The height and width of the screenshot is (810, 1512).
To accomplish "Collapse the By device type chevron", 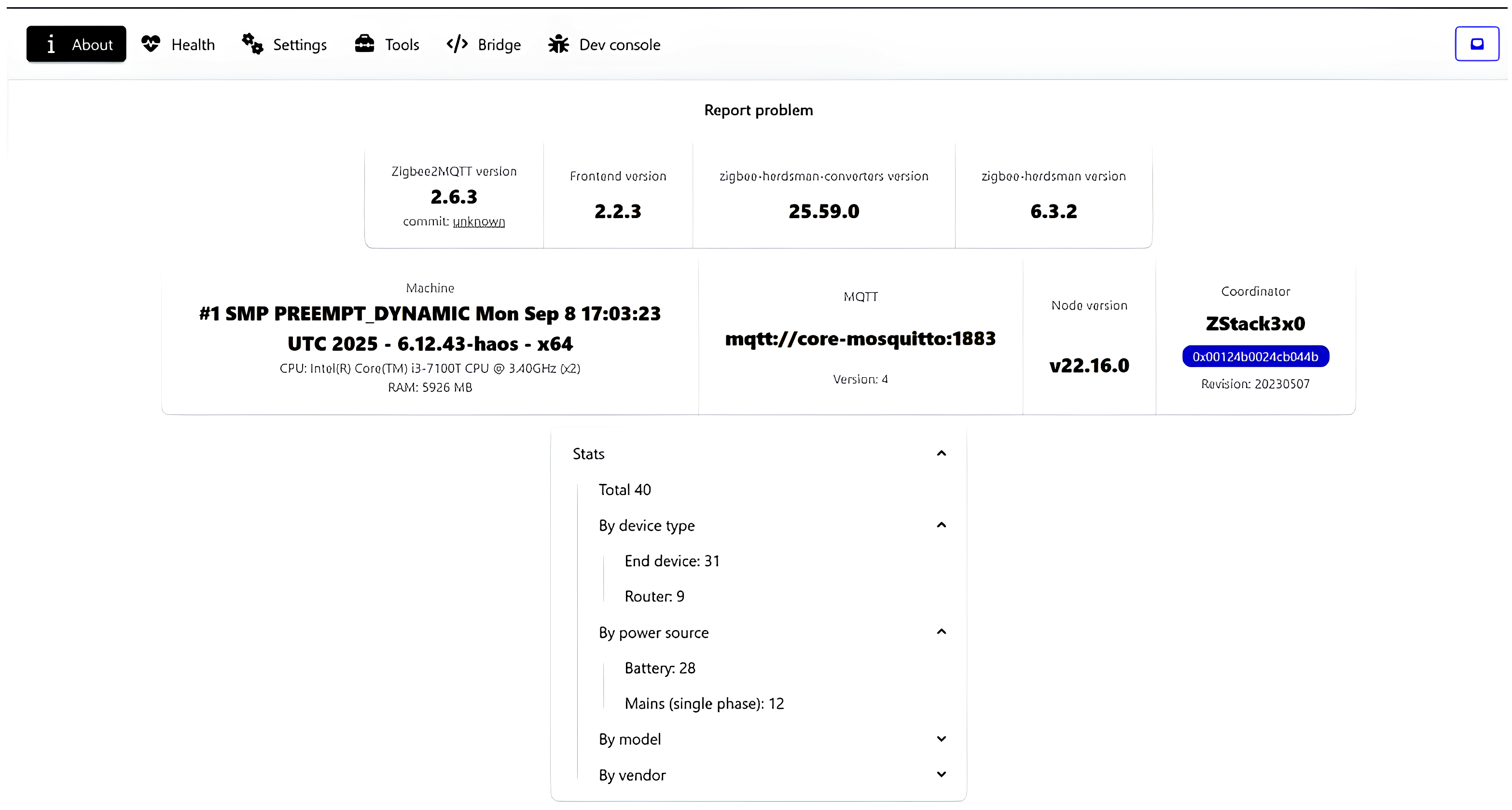I will click(942, 525).
